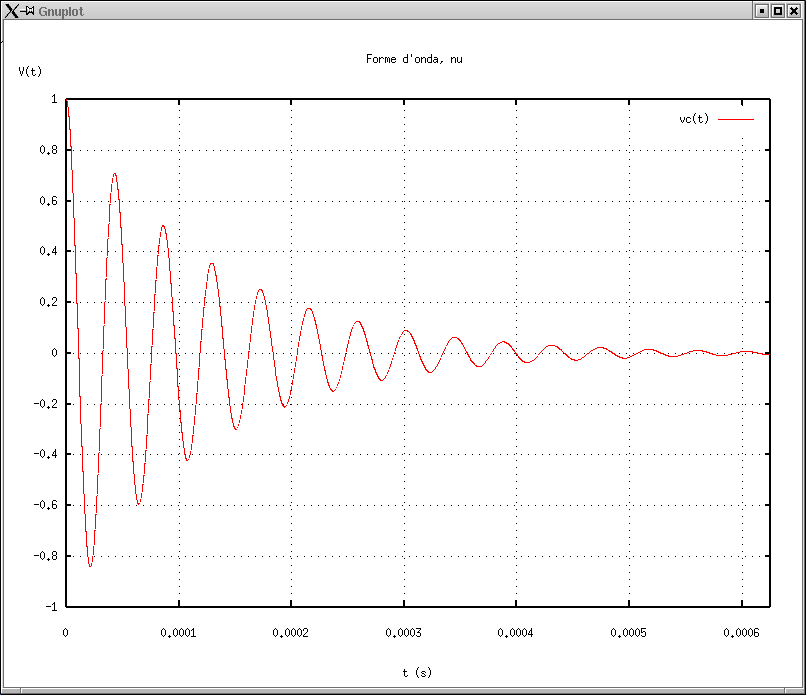Screen dimensions: 806x695
Task: Maximize the Gnuplot window
Action: click(x=777, y=10)
